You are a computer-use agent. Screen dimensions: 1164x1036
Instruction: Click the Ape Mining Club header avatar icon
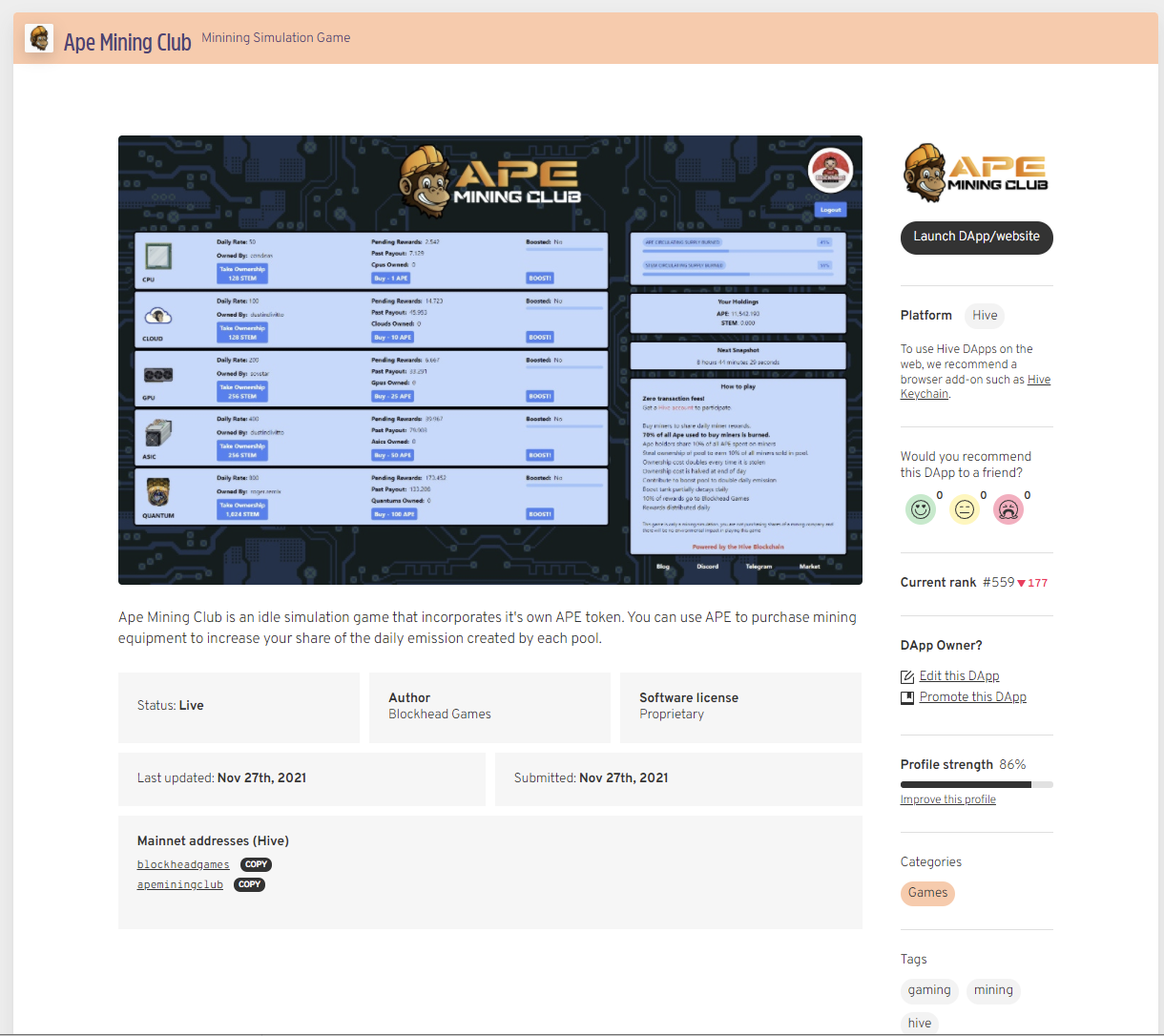click(39, 38)
